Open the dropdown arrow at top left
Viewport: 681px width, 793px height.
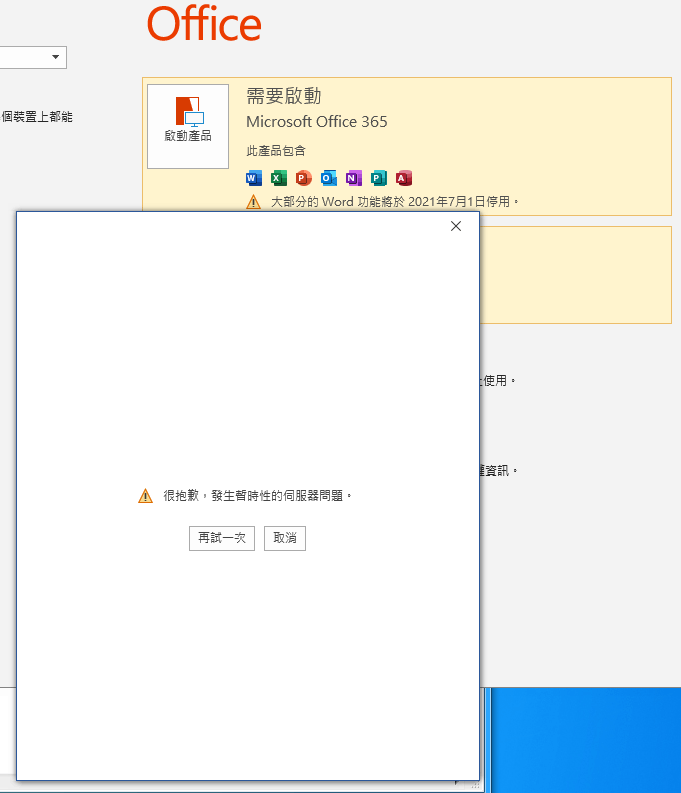56,57
